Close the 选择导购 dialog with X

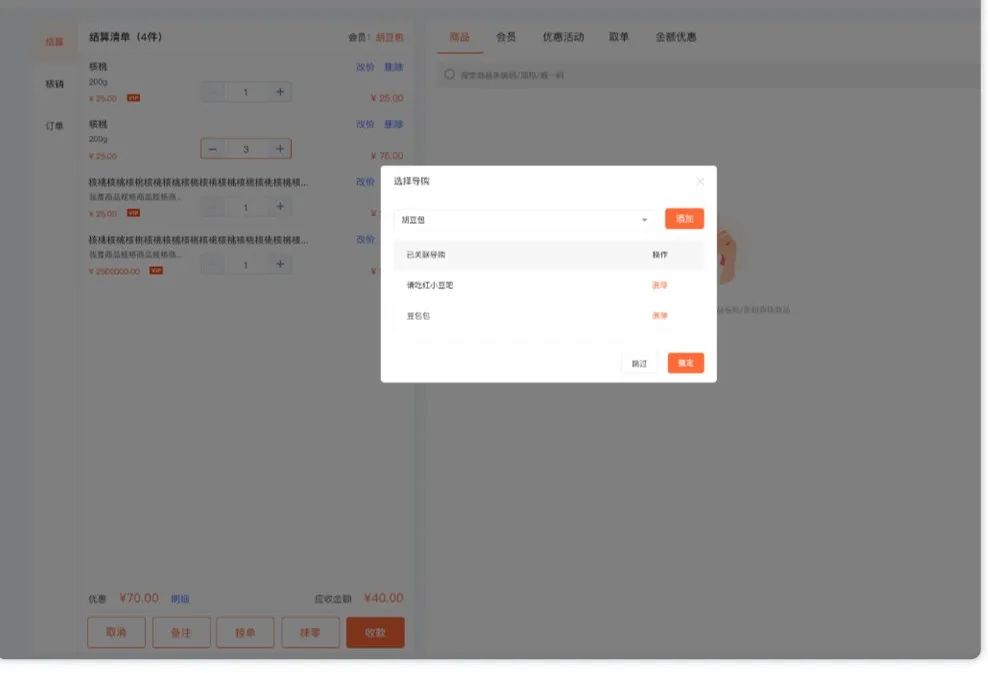click(x=700, y=181)
